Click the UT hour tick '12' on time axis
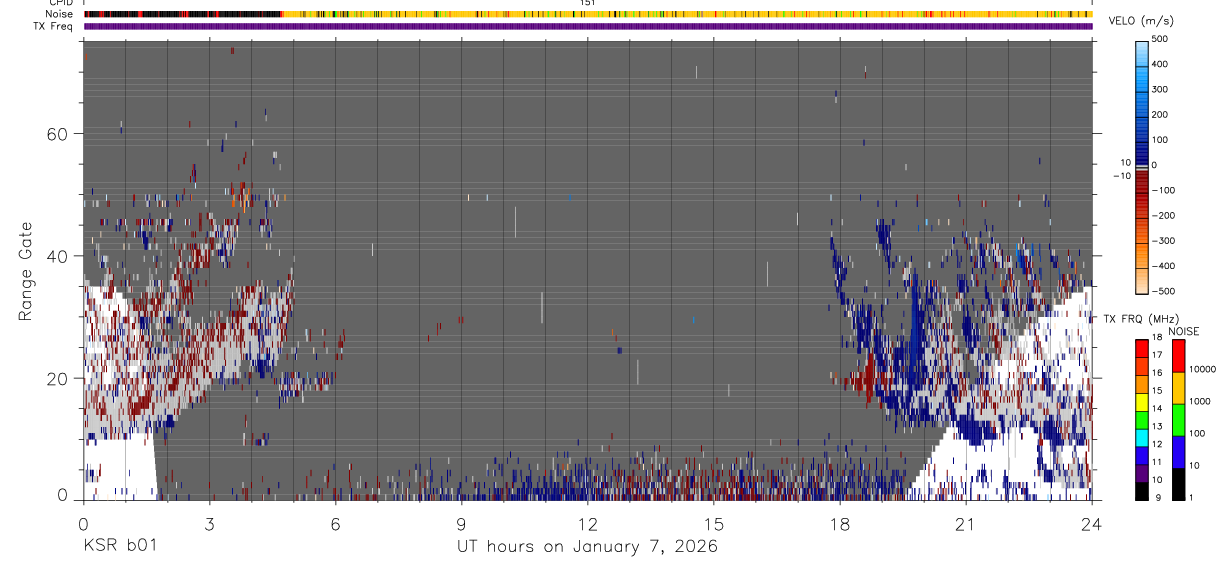The image size is (1228, 567). click(x=588, y=523)
